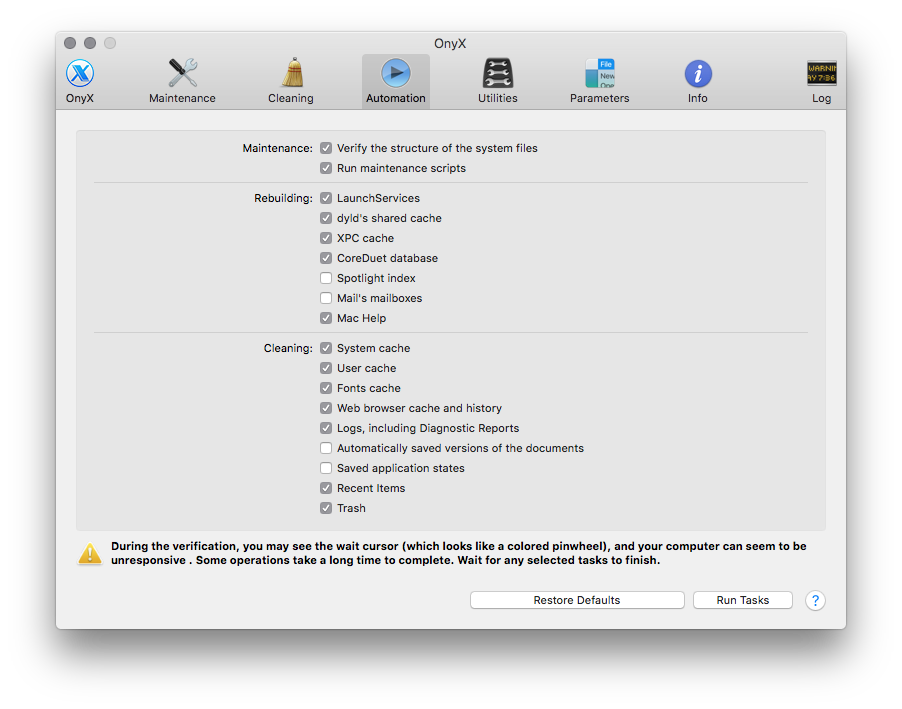The width and height of the screenshot is (902, 709).
Task: Click the yellow warning triangle icon
Action: (x=90, y=553)
